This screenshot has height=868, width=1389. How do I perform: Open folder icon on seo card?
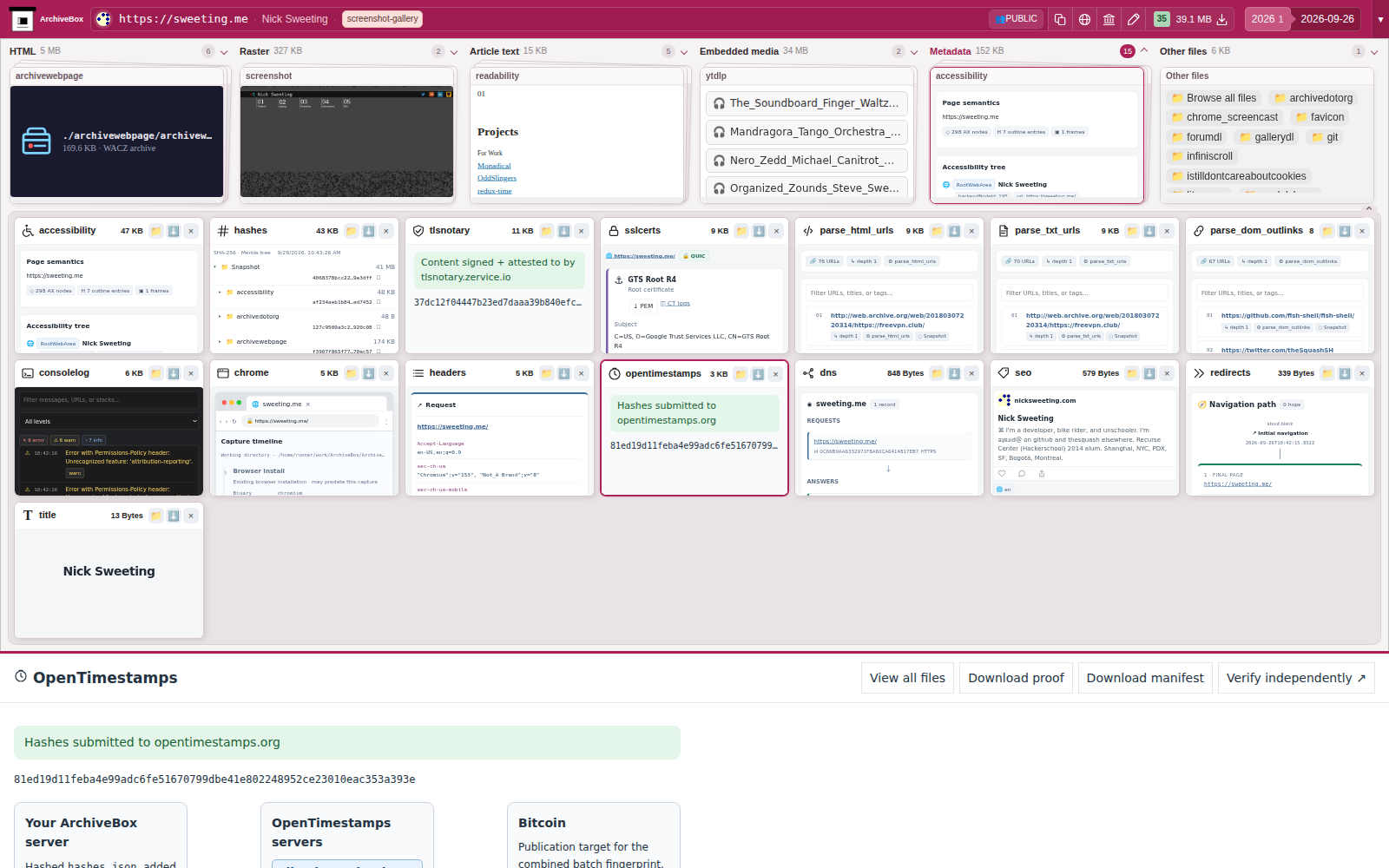[1132, 373]
